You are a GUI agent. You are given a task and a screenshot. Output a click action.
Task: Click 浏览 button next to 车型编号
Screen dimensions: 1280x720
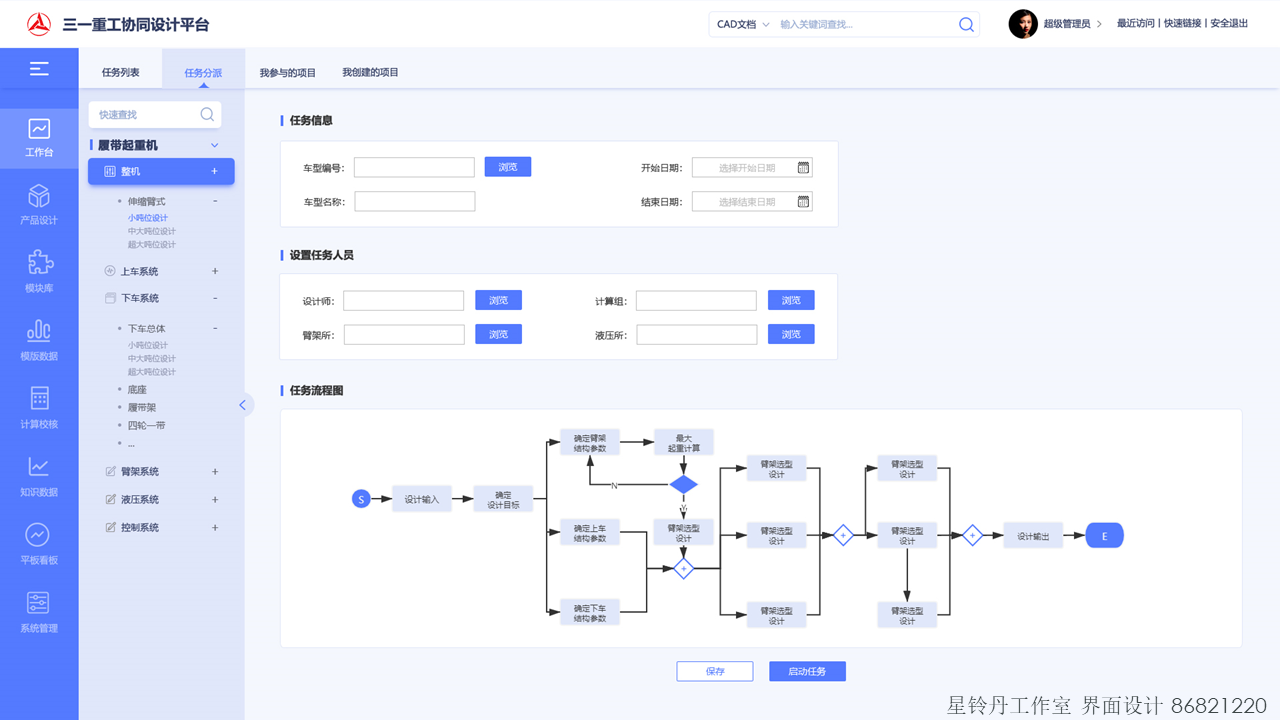click(508, 167)
